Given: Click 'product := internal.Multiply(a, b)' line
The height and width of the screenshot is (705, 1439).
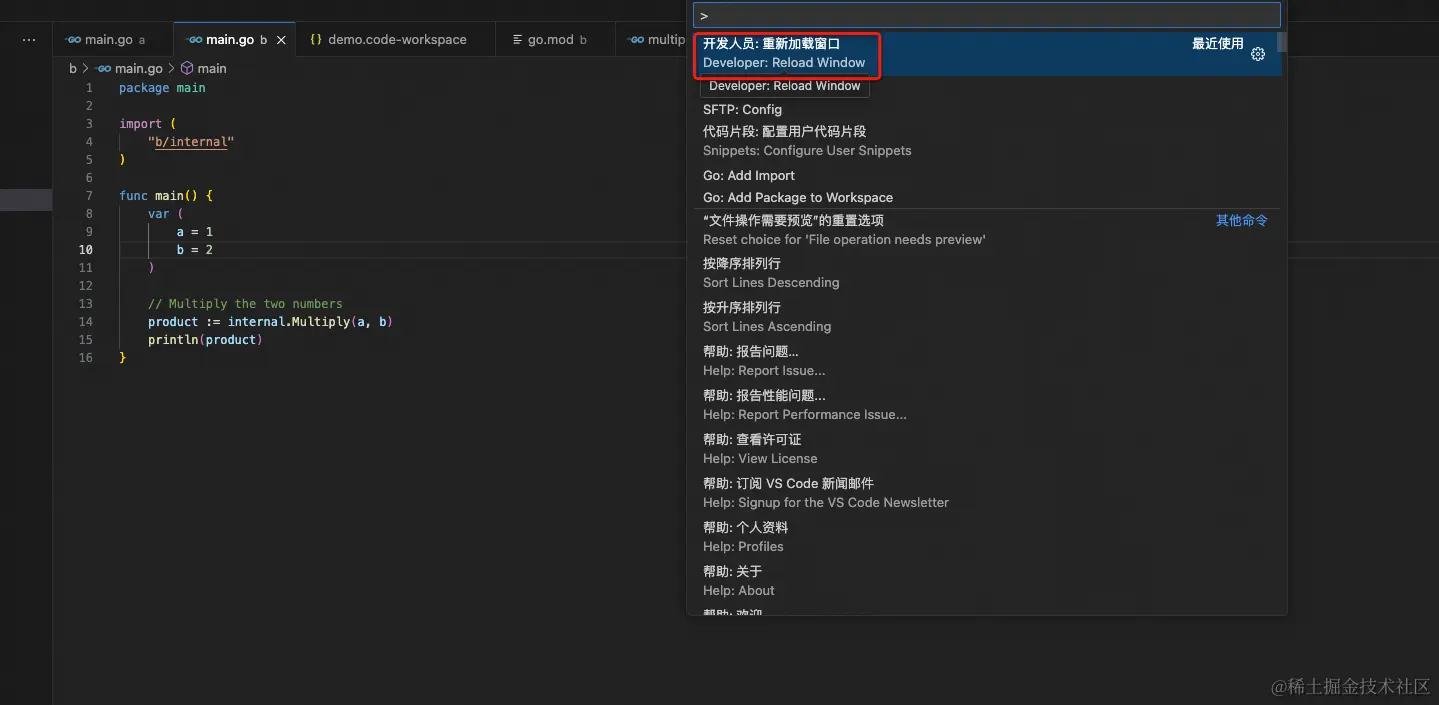Looking at the screenshot, I should [270, 322].
